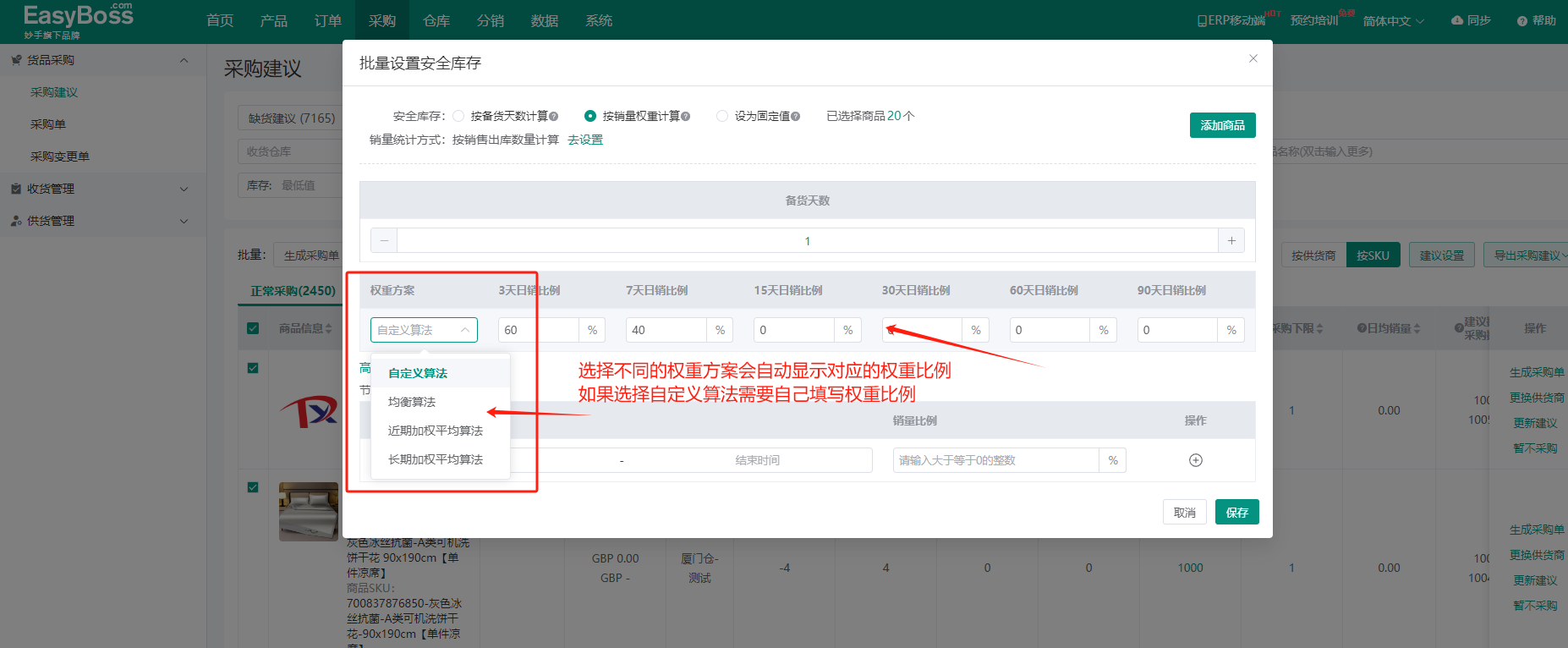Open the 收货仓库 filter dropdown
This screenshot has height=648, width=1568.
tap(290, 151)
